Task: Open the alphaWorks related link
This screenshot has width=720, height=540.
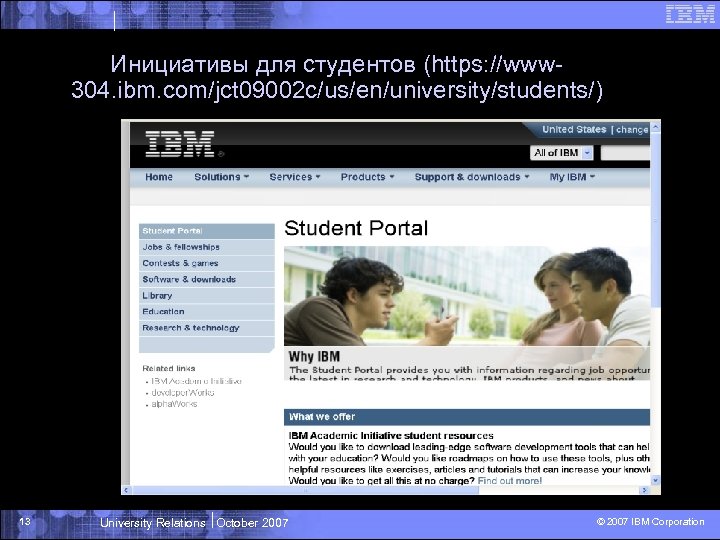Action: 174,404
